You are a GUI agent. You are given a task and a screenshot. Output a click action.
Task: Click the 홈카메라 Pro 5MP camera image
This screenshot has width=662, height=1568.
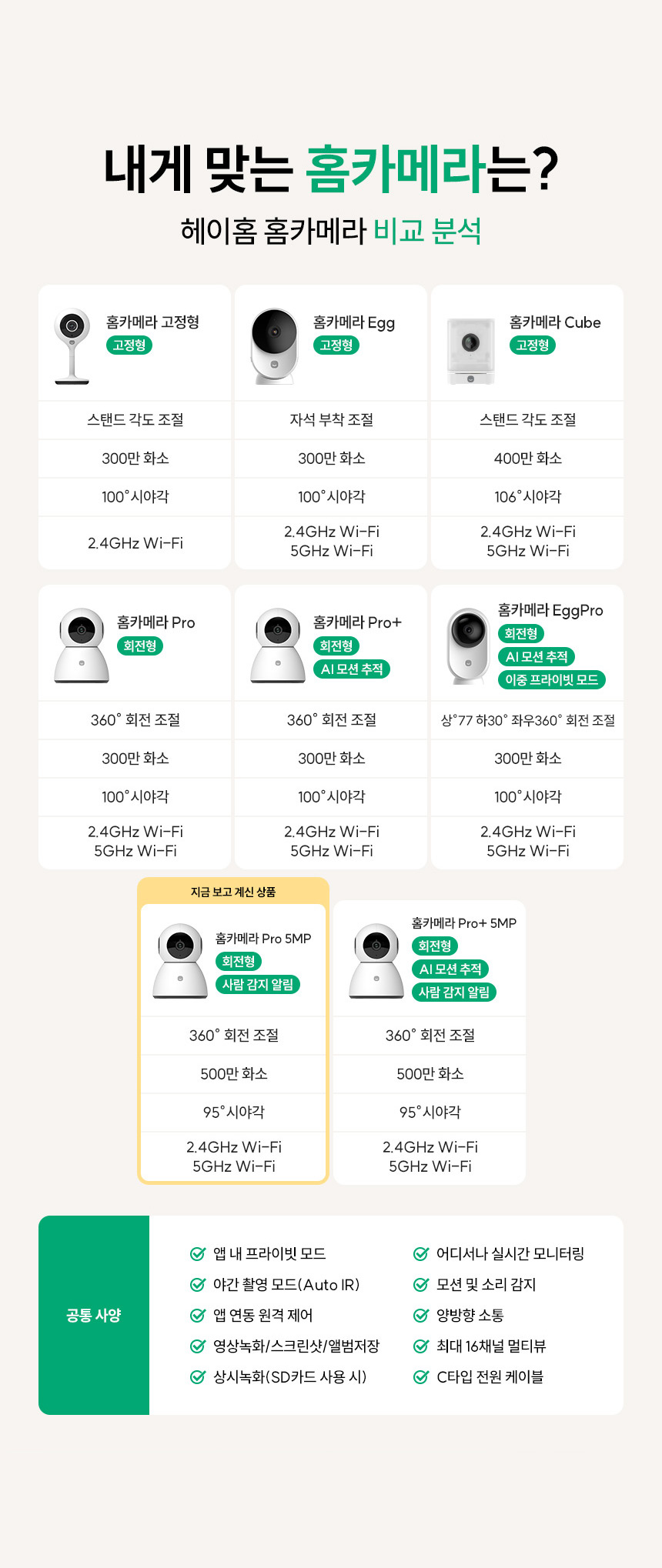point(179,960)
